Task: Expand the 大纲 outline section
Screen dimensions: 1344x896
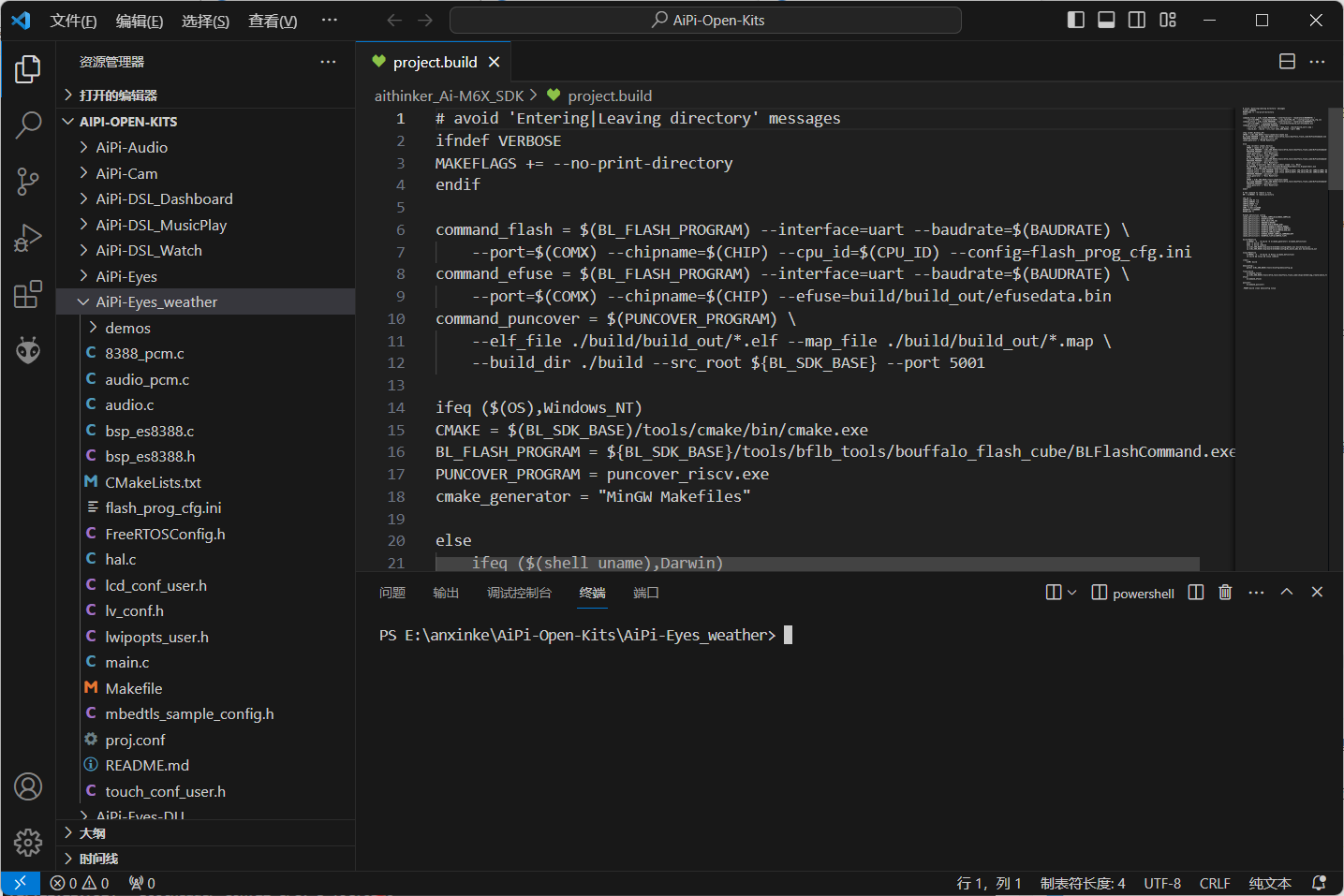Action: 206,833
